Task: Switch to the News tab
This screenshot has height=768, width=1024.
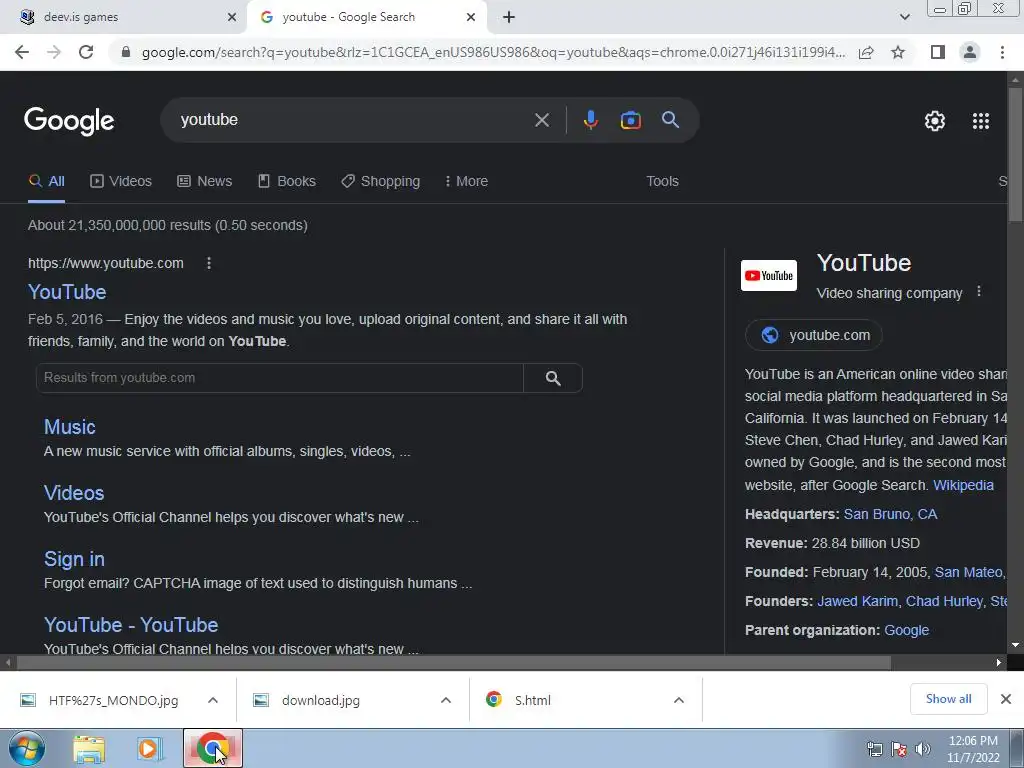Action: (x=204, y=182)
